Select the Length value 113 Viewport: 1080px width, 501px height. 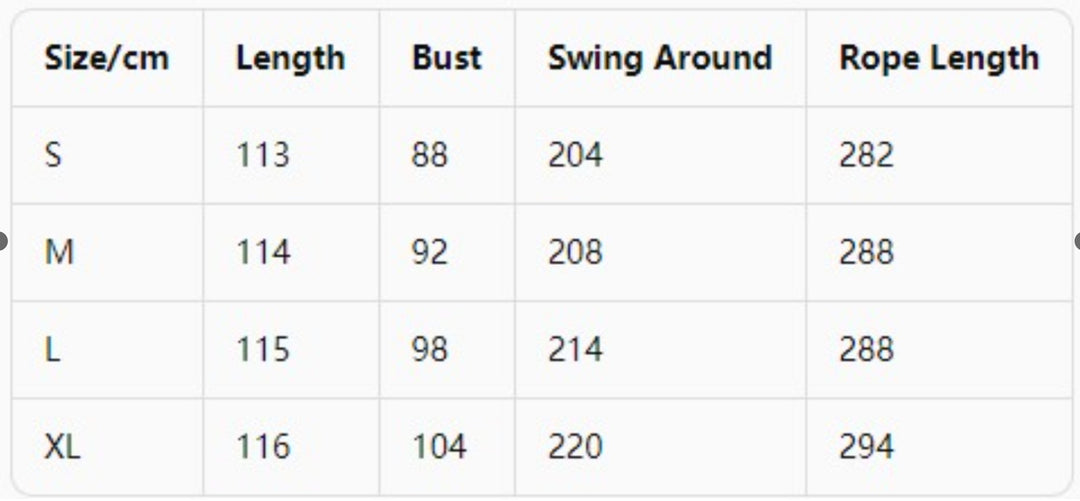tap(263, 154)
